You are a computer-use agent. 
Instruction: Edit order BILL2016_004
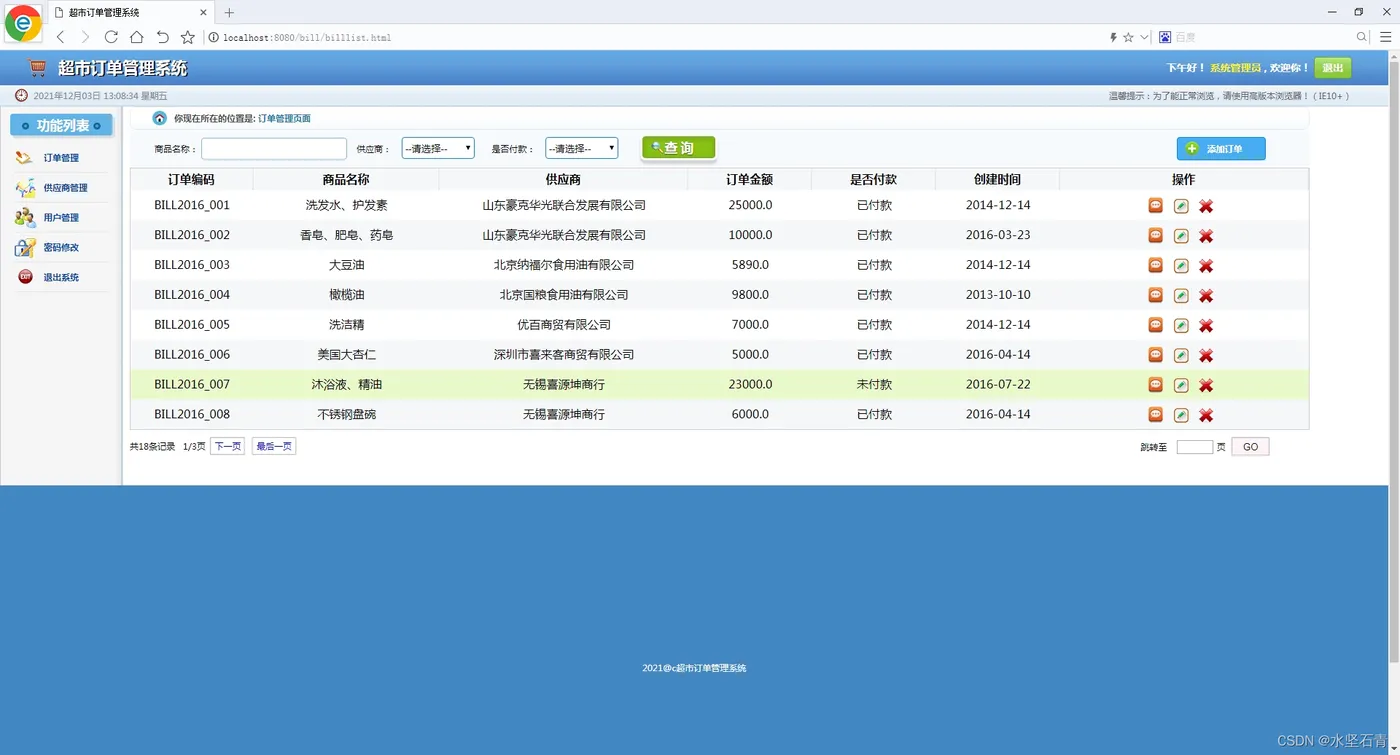pyautogui.click(x=1181, y=296)
